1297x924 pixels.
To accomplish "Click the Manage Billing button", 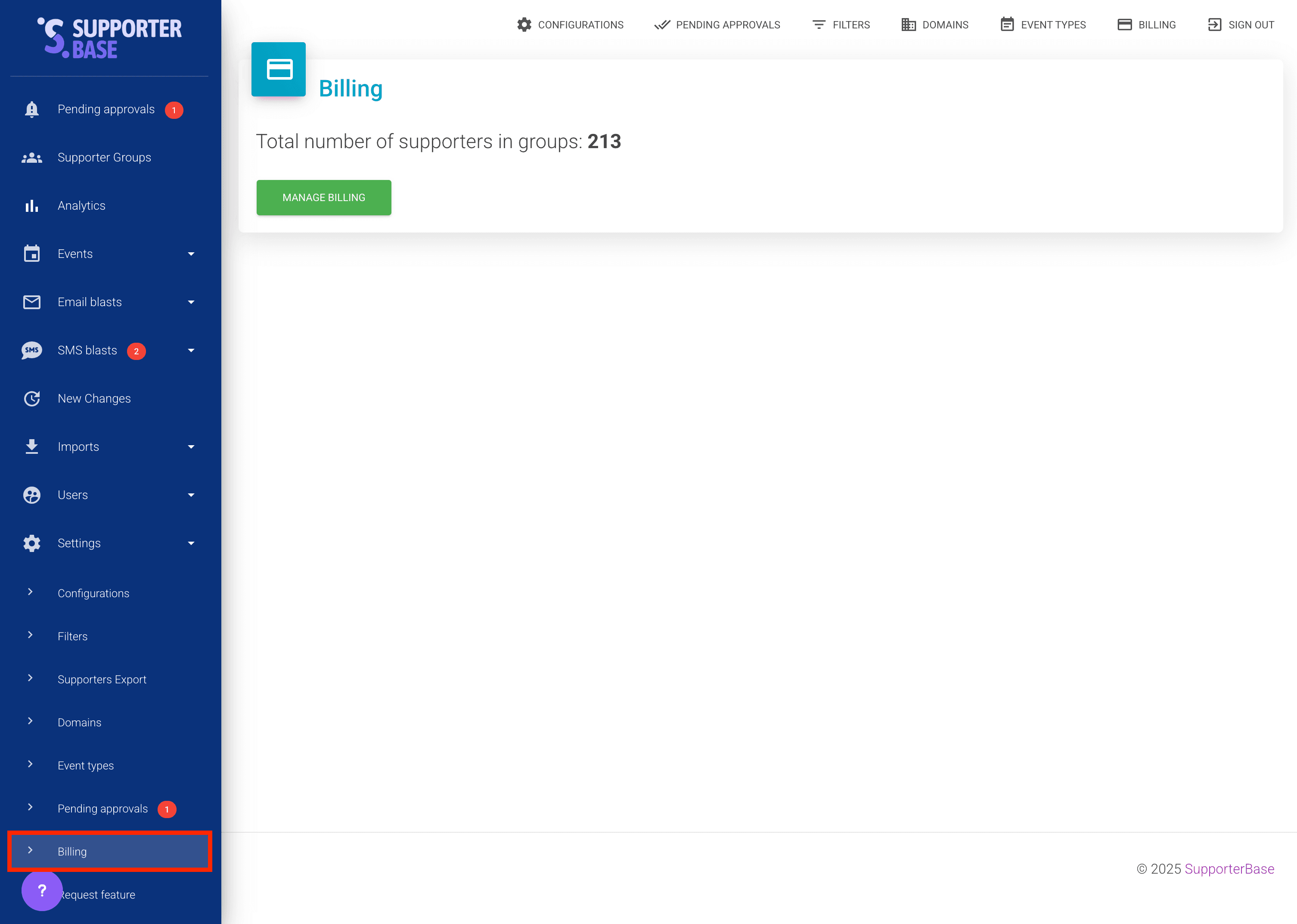I will point(324,198).
